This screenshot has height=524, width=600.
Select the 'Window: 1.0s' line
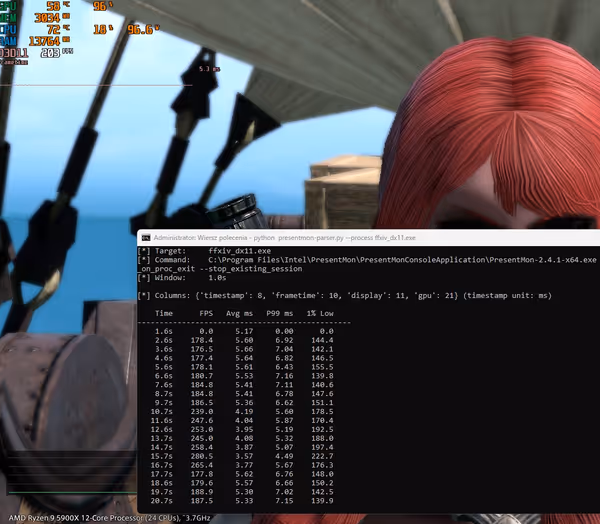[x=182, y=278]
